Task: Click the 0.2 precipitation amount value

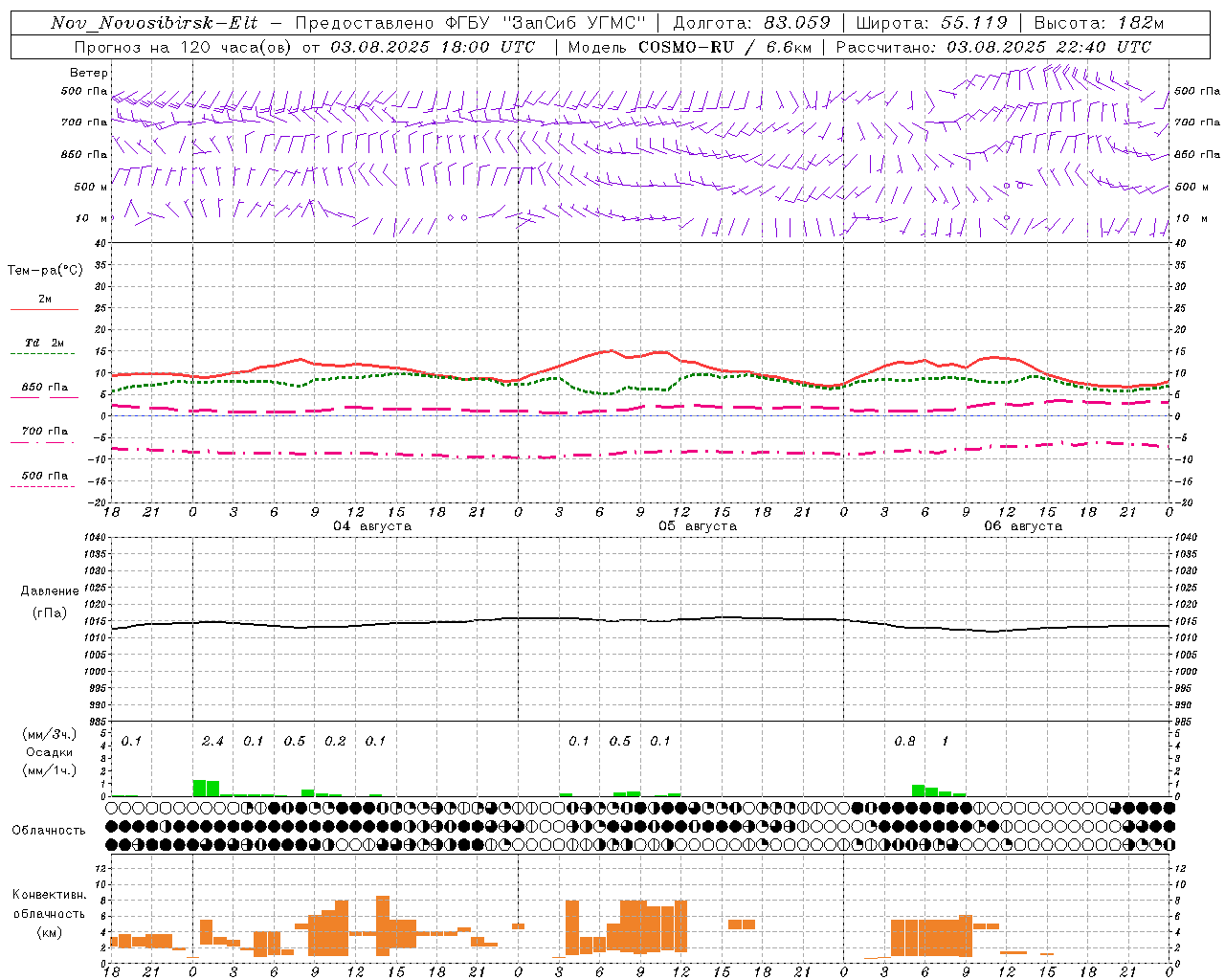Action: 335,742
